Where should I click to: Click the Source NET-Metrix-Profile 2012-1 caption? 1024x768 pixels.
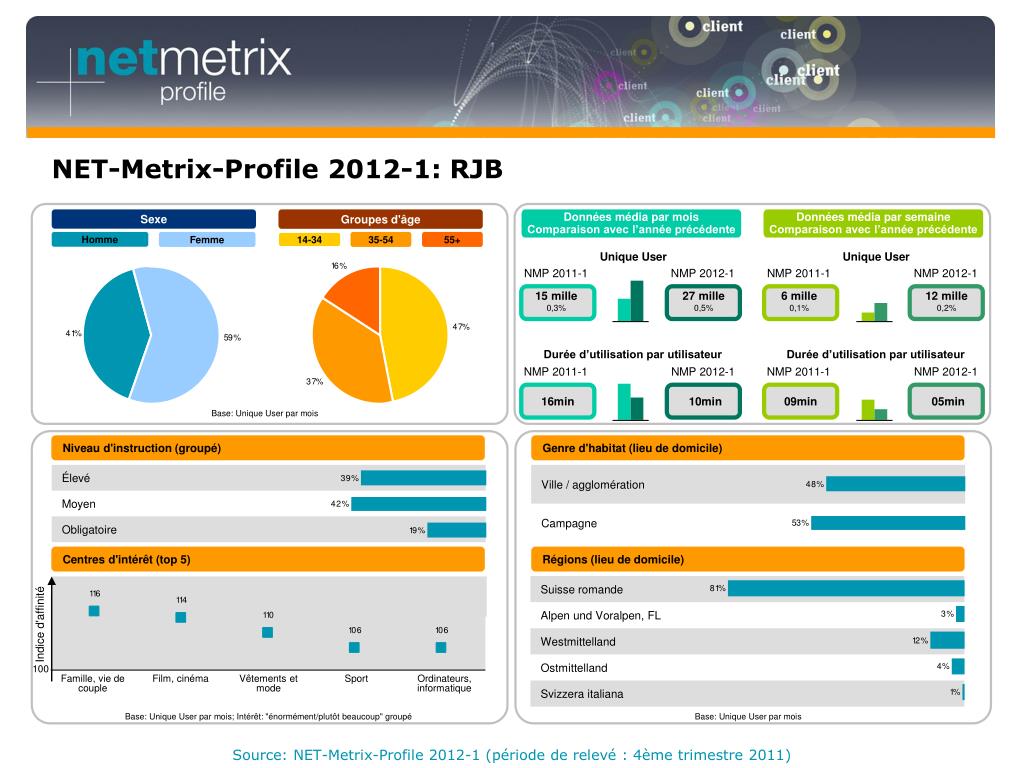click(x=511, y=755)
